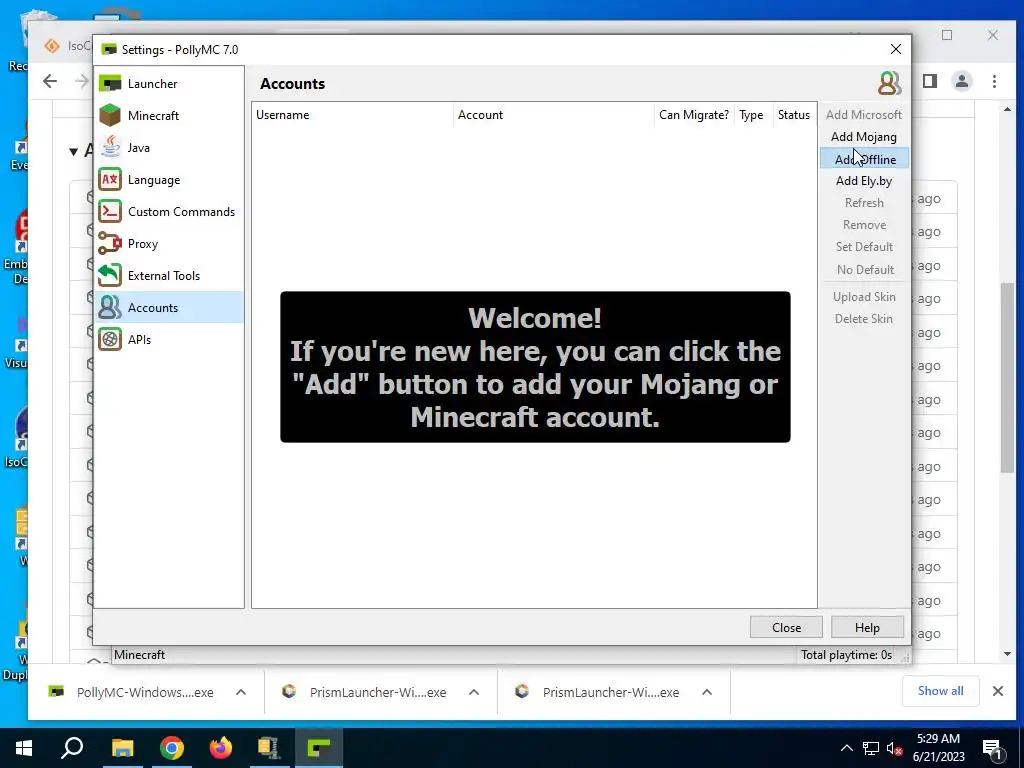Open the APIs settings page
Viewport: 1024px width, 768px height.
[x=169, y=340]
